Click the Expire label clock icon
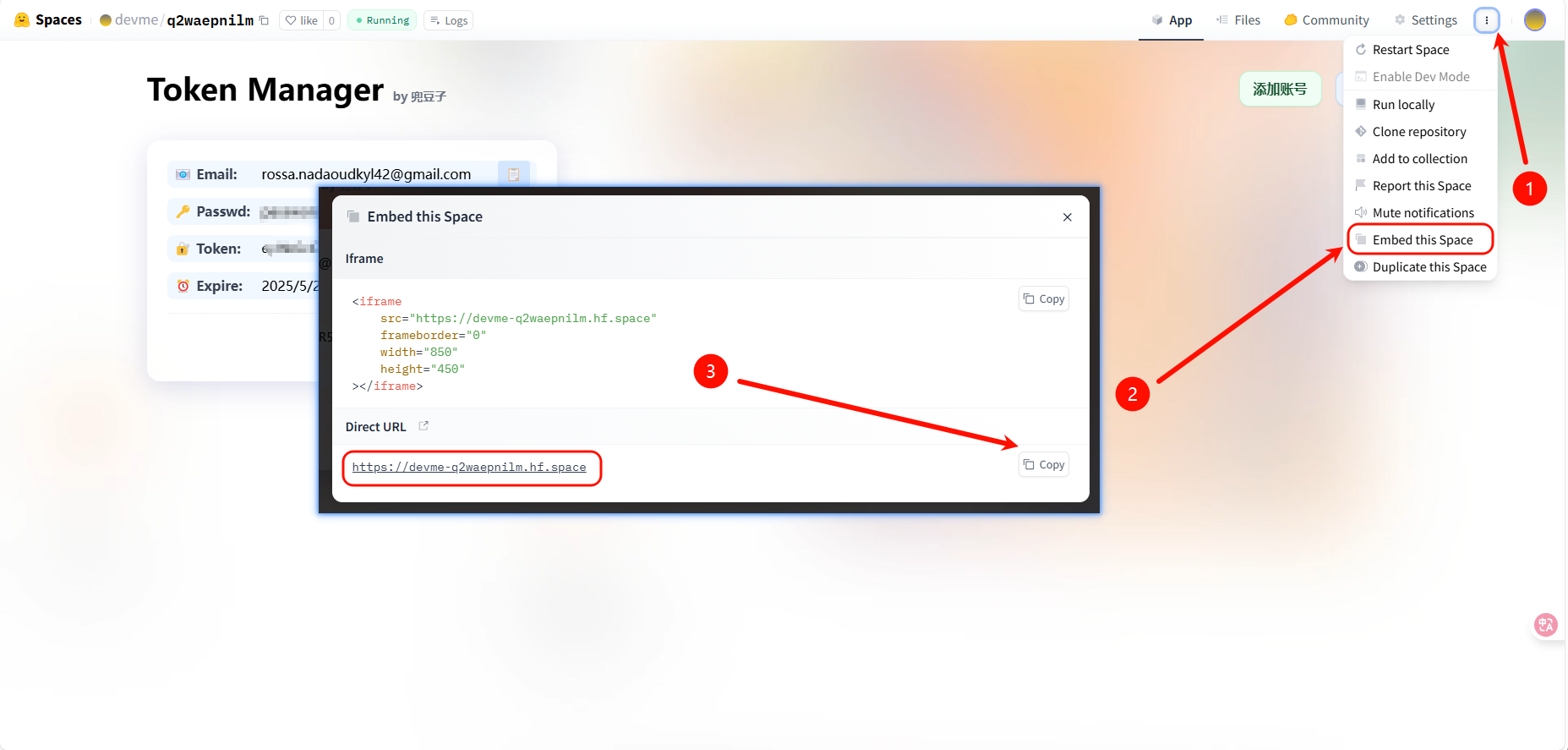1568x750 pixels. (183, 286)
